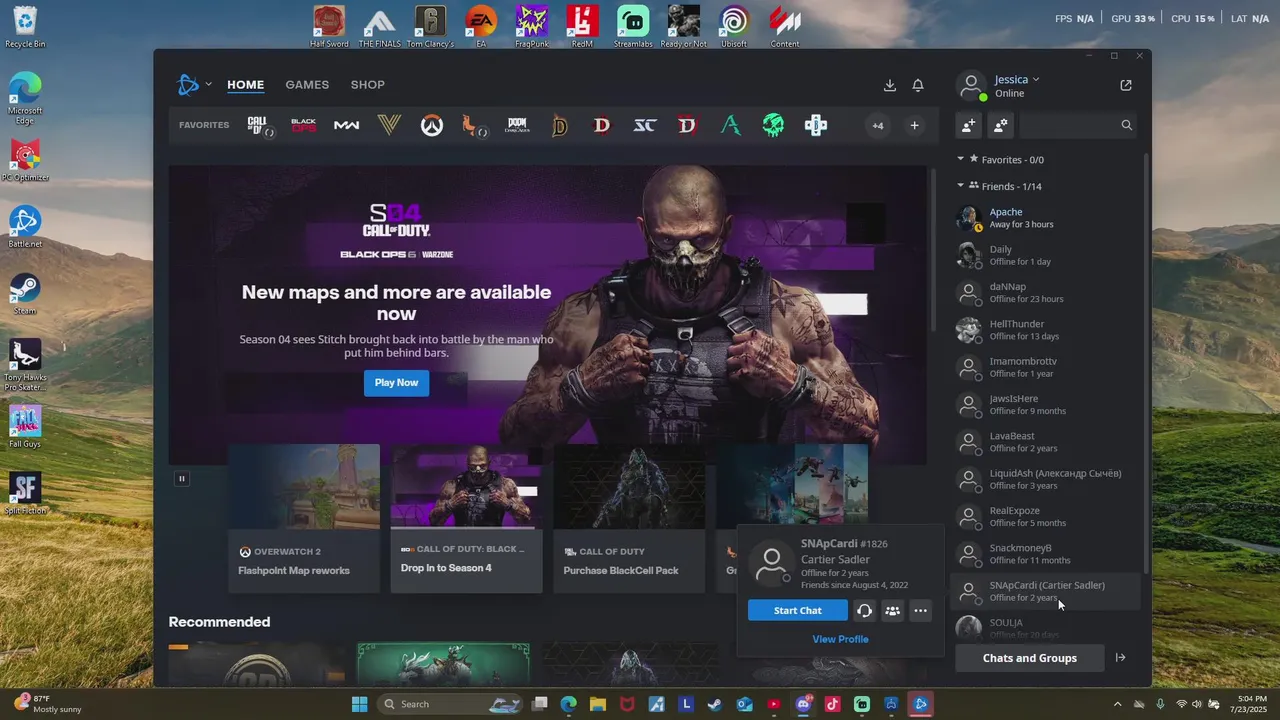Open the Black Ops favorite icon

303,125
